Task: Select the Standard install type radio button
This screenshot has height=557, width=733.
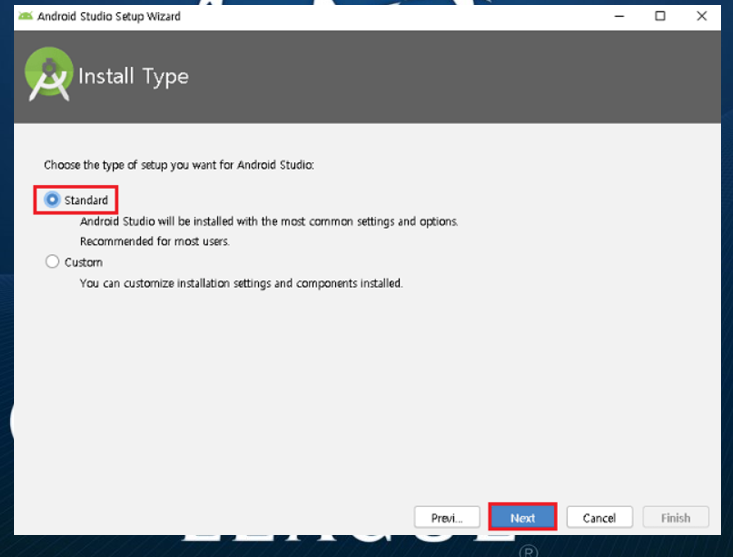Action: [x=52, y=200]
